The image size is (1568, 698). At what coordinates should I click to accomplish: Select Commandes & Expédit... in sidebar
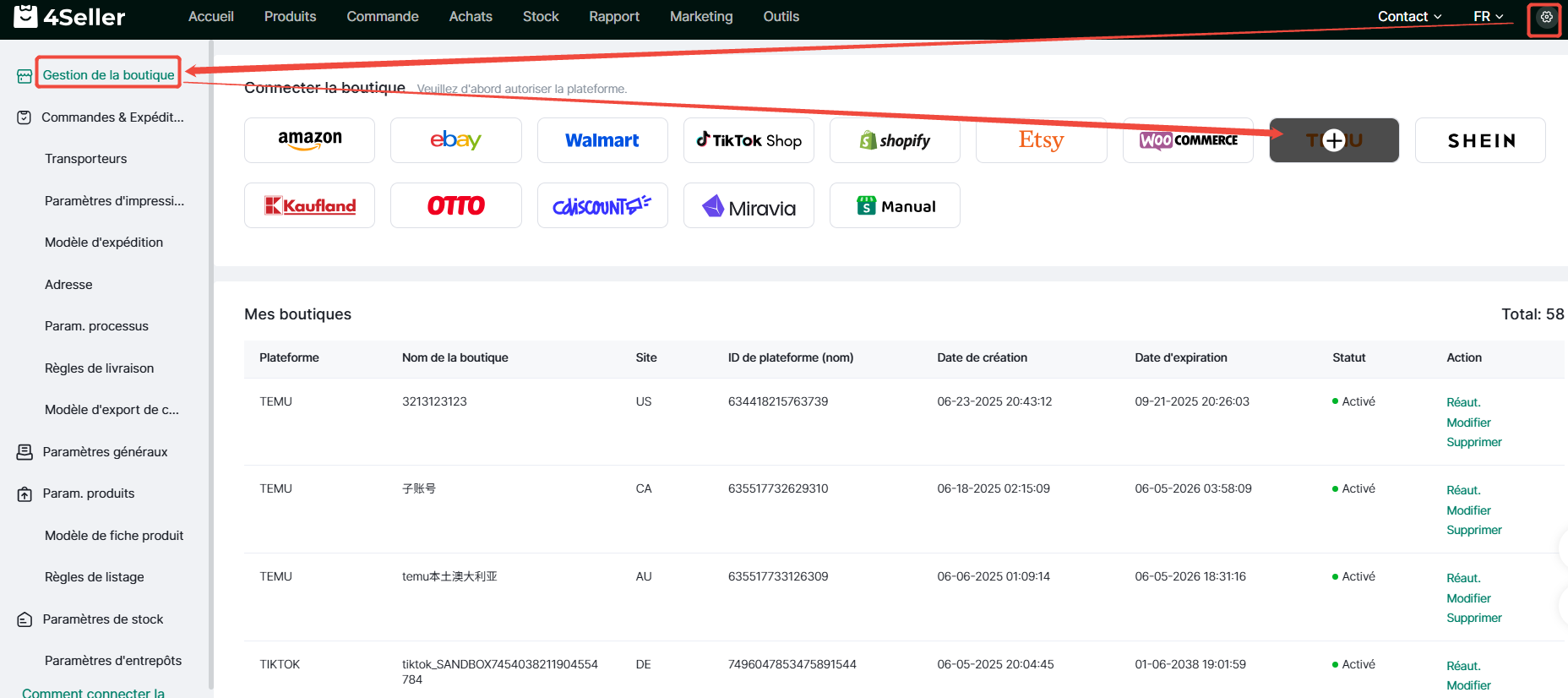click(x=112, y=117)
